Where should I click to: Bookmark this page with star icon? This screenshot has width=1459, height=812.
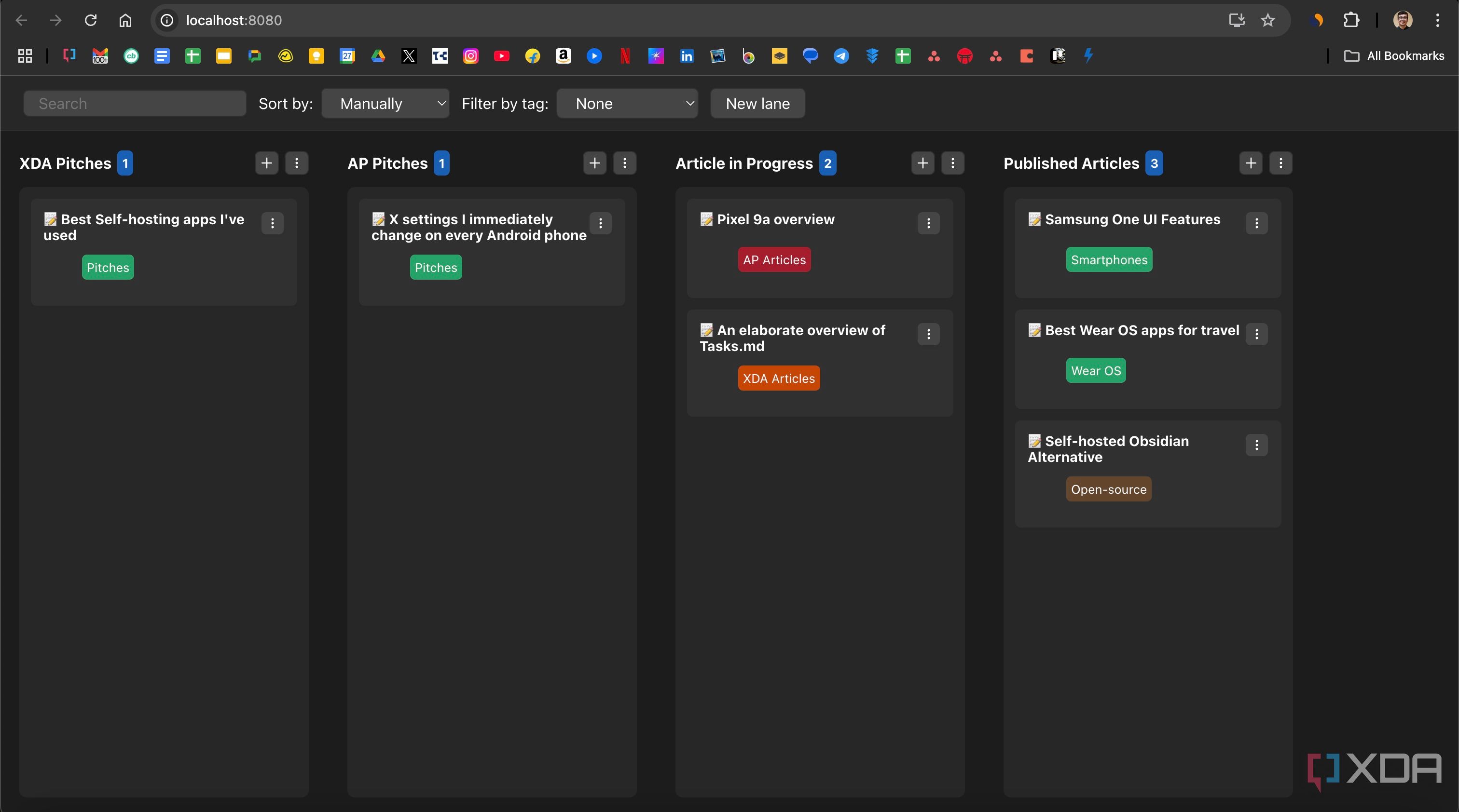pyautogui.click(x=1267, y=20)
